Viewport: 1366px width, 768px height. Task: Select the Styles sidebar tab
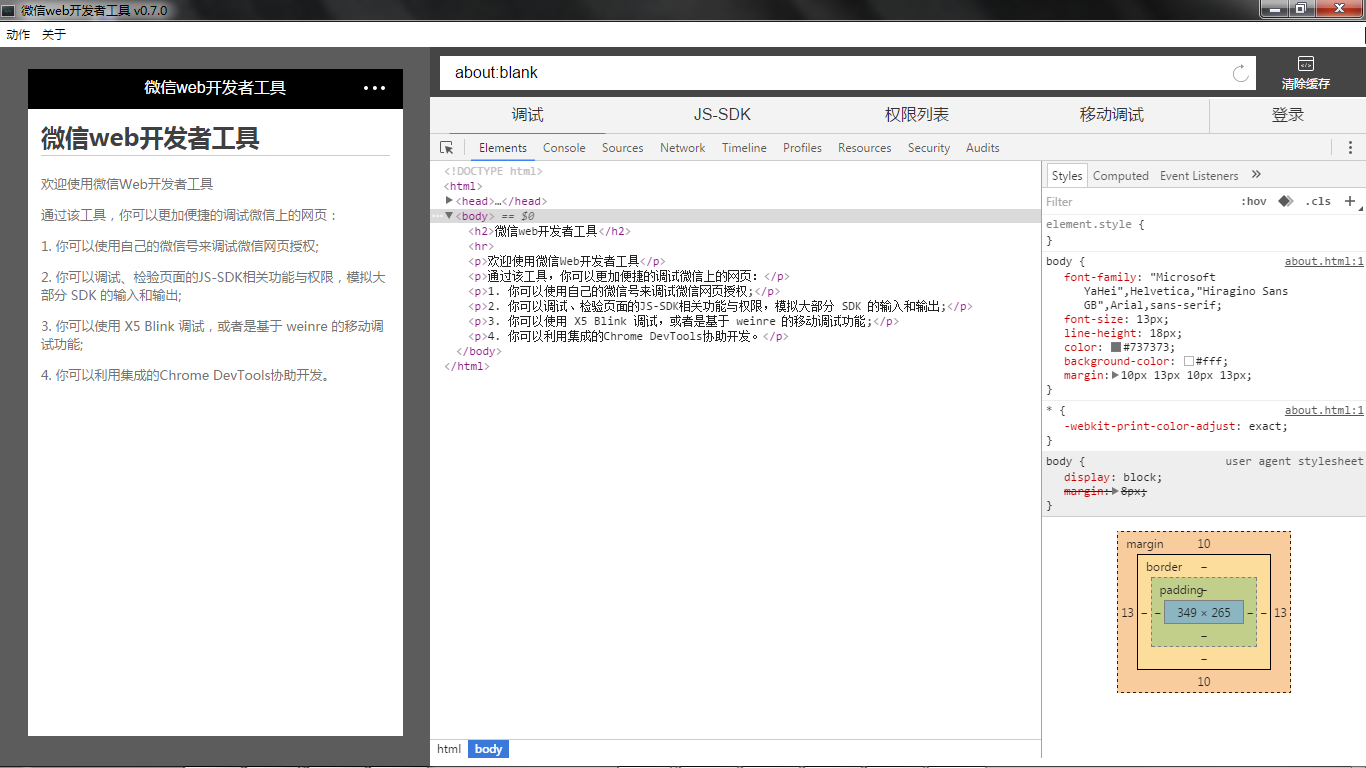click(1067, 176)
